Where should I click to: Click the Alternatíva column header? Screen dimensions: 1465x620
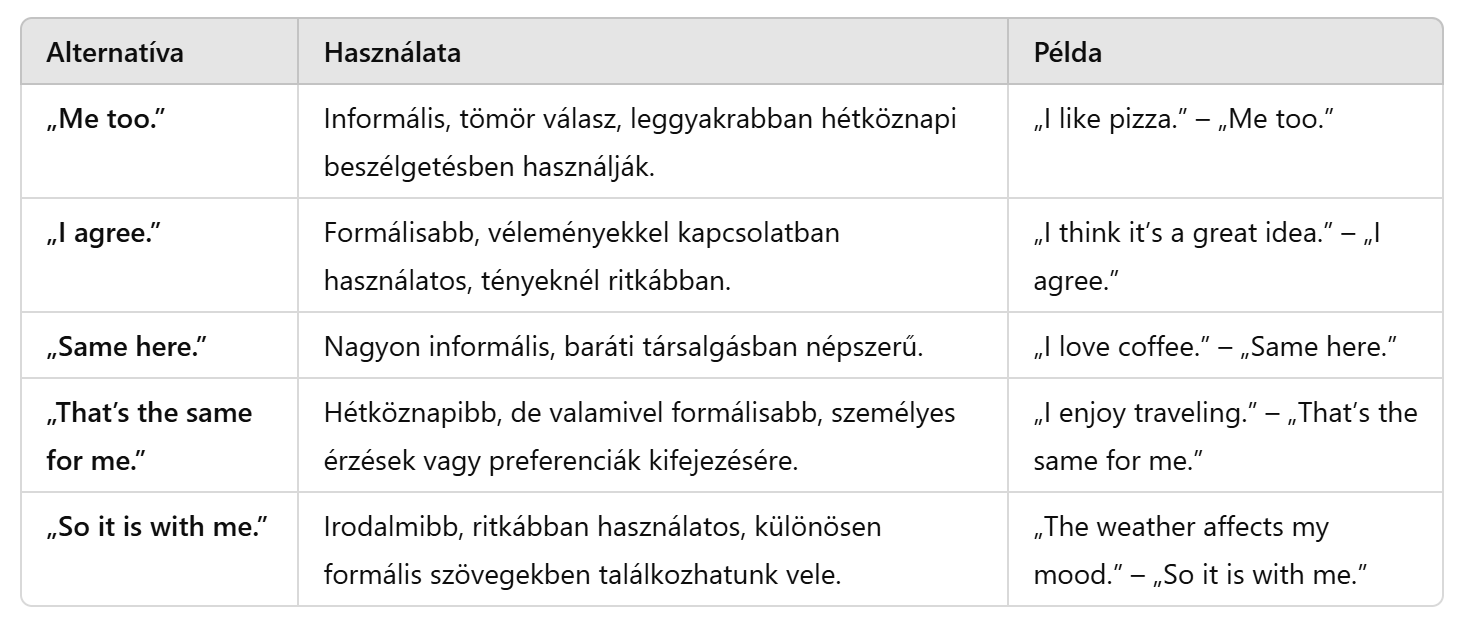[114, 53]
